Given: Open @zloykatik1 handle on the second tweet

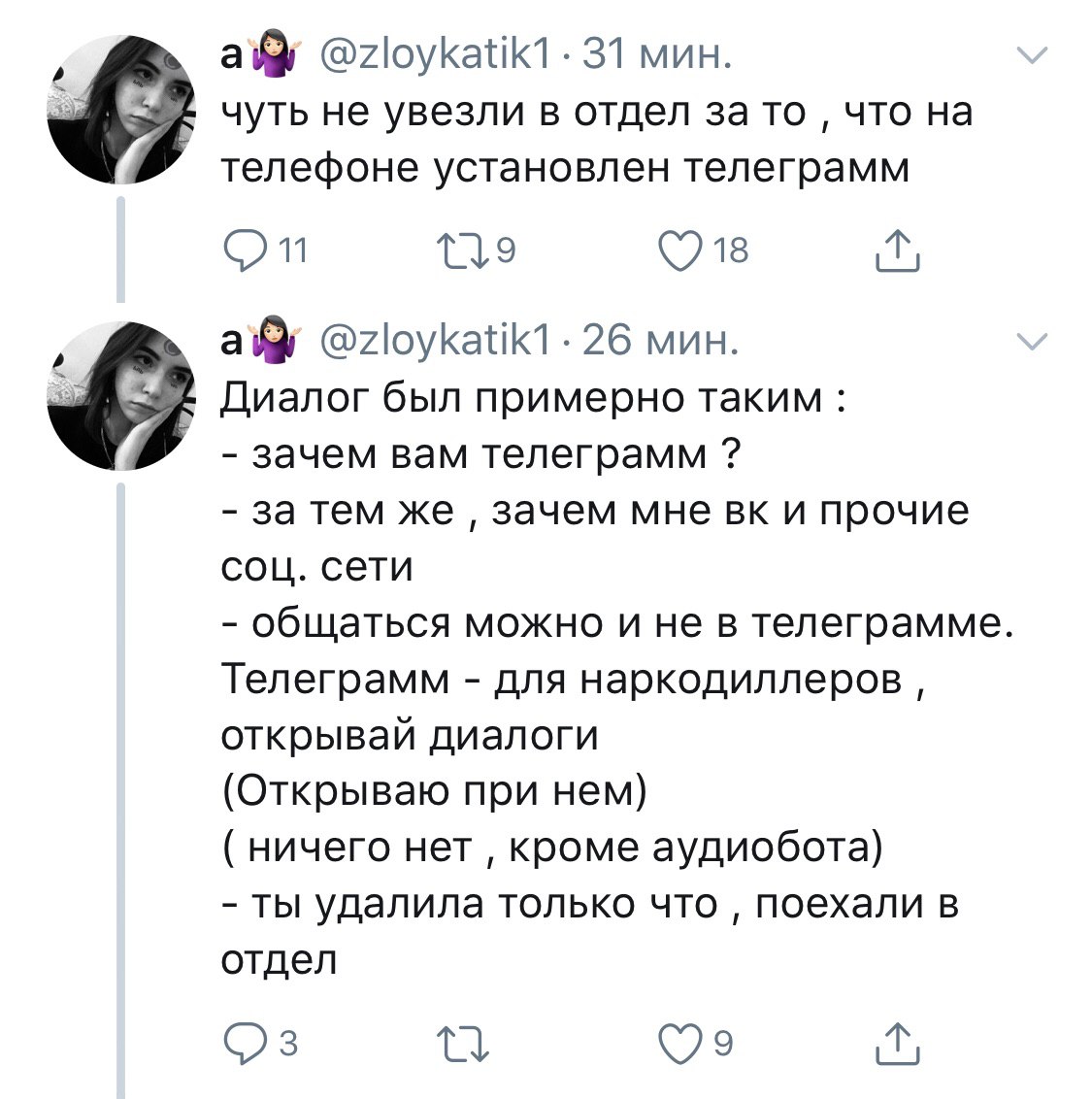Looking at the screenshot, I should (x=433, y=342).
